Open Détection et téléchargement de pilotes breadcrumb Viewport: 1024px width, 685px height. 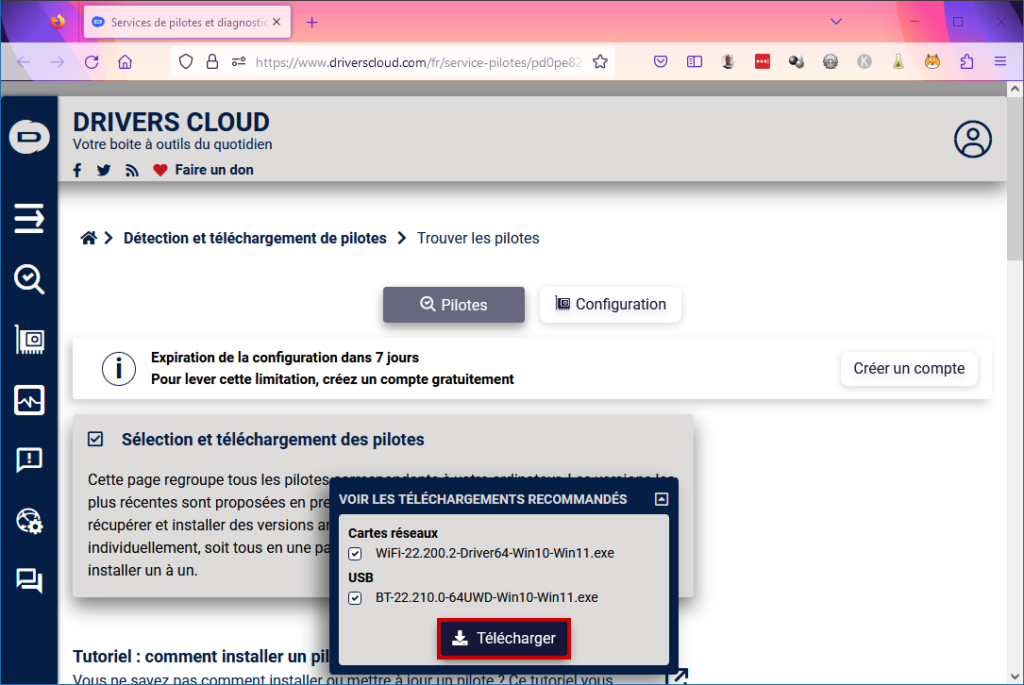tap(255, 238)
